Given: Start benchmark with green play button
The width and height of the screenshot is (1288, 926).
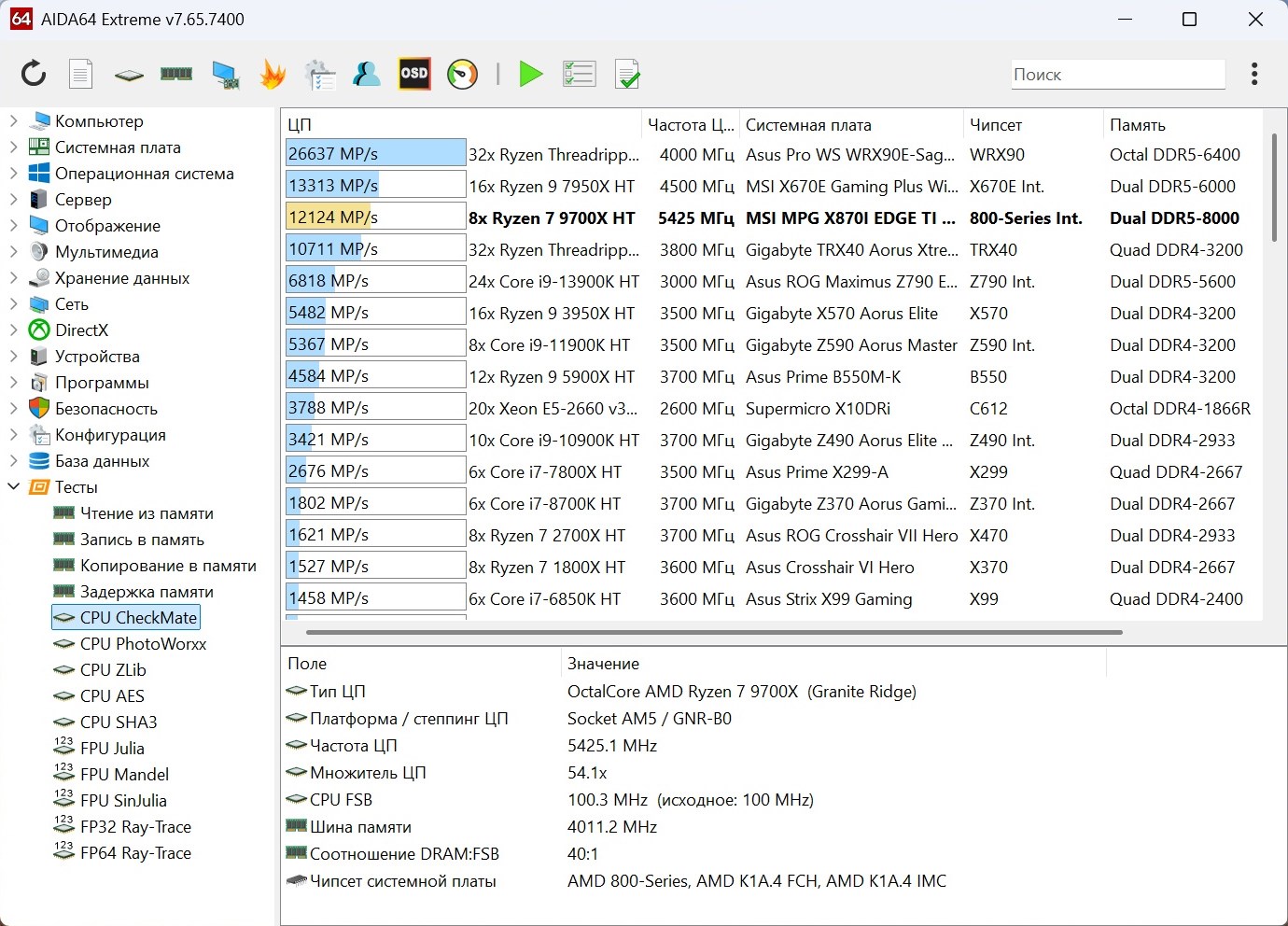Looking at the screenshot, I should coord(531,74).
